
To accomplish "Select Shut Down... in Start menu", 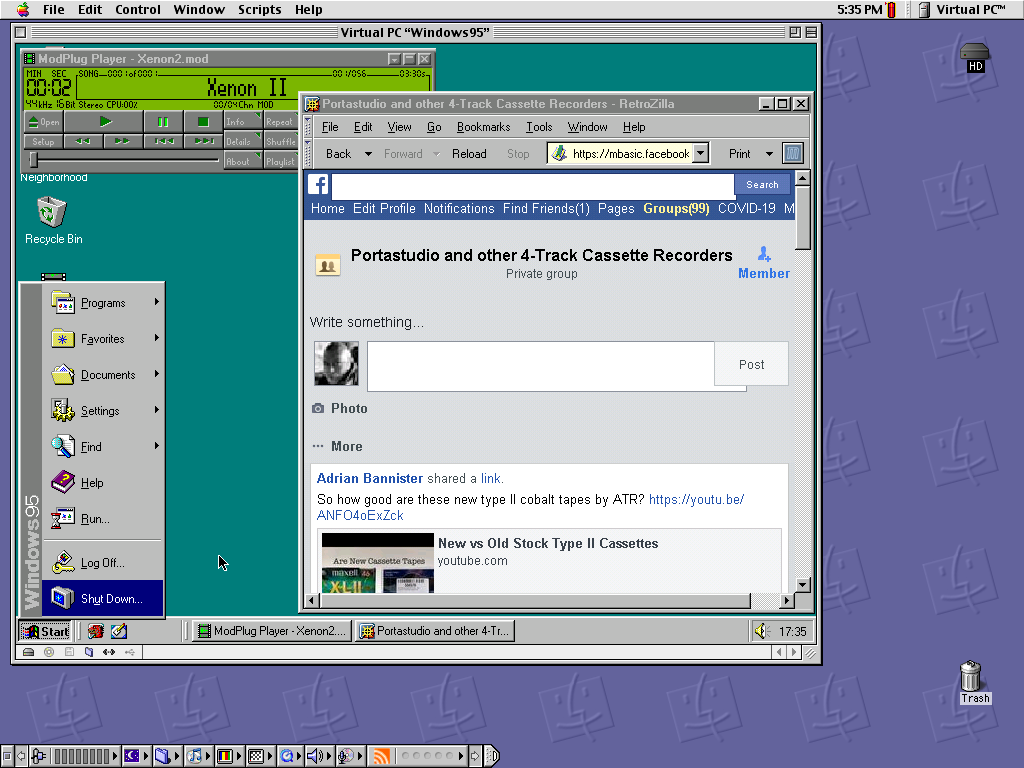I will click(103, 598).
